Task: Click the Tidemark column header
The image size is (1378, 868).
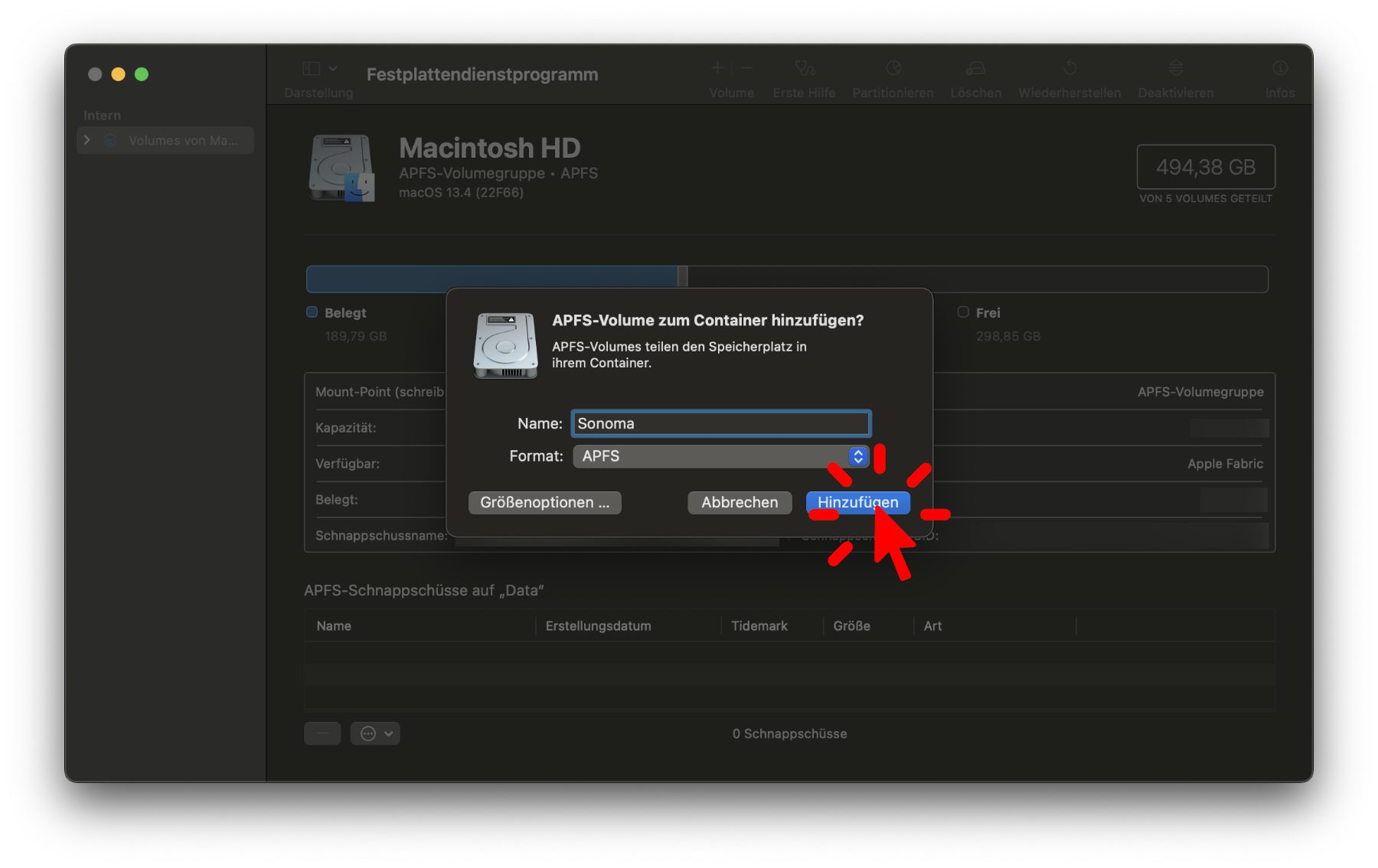Action: point(759,626)
